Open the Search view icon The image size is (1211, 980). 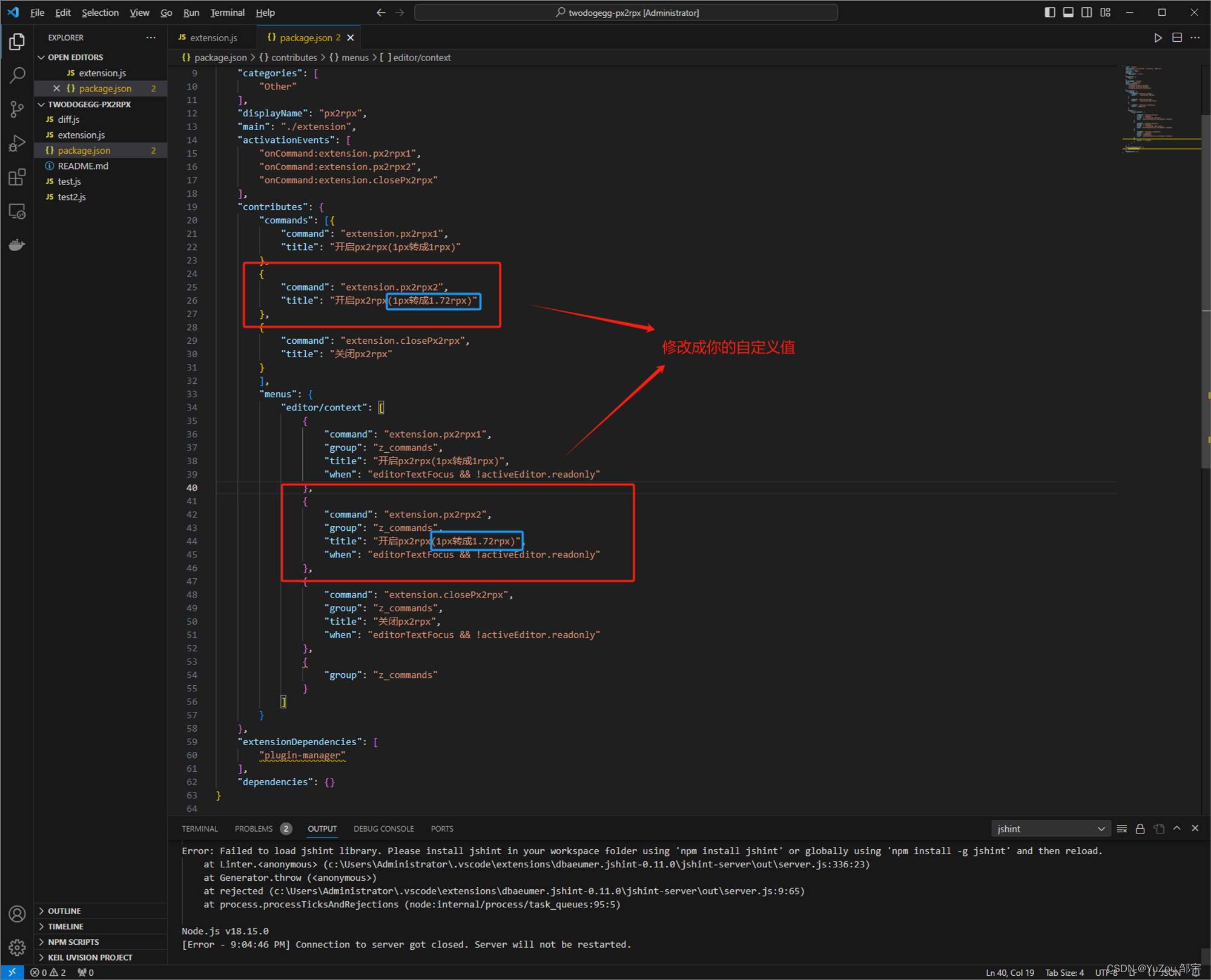coord(17,76)
